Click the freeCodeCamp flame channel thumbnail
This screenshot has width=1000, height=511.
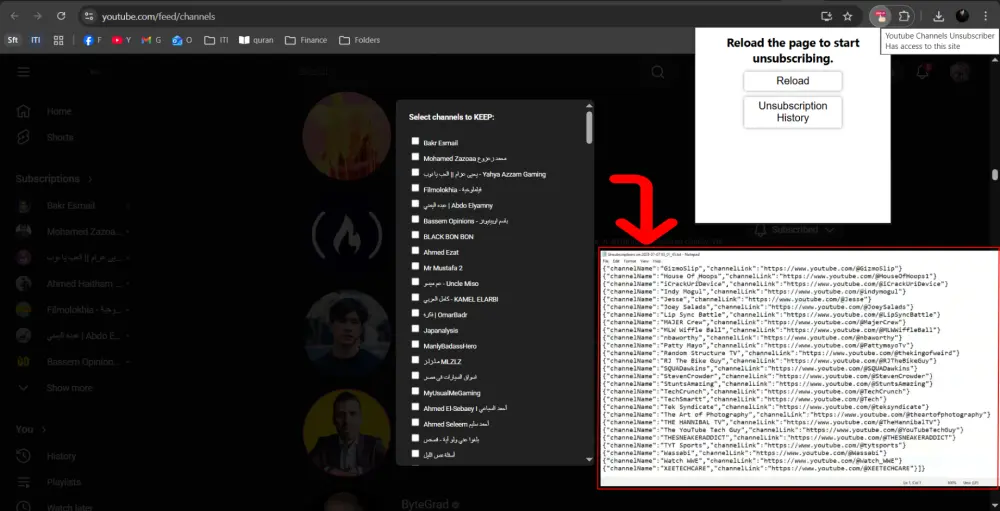point(347,235)
